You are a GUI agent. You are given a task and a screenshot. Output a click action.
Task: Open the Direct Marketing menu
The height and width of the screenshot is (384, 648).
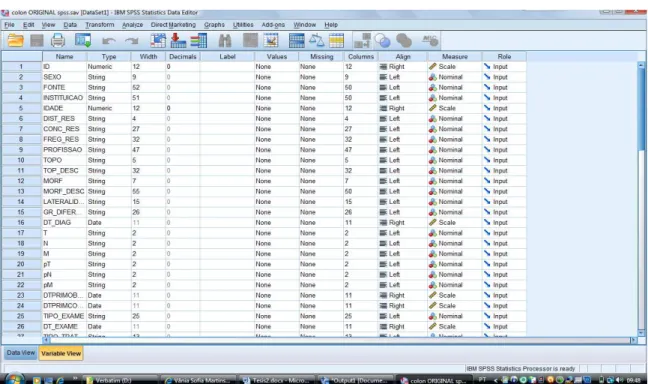pos(173,25)
